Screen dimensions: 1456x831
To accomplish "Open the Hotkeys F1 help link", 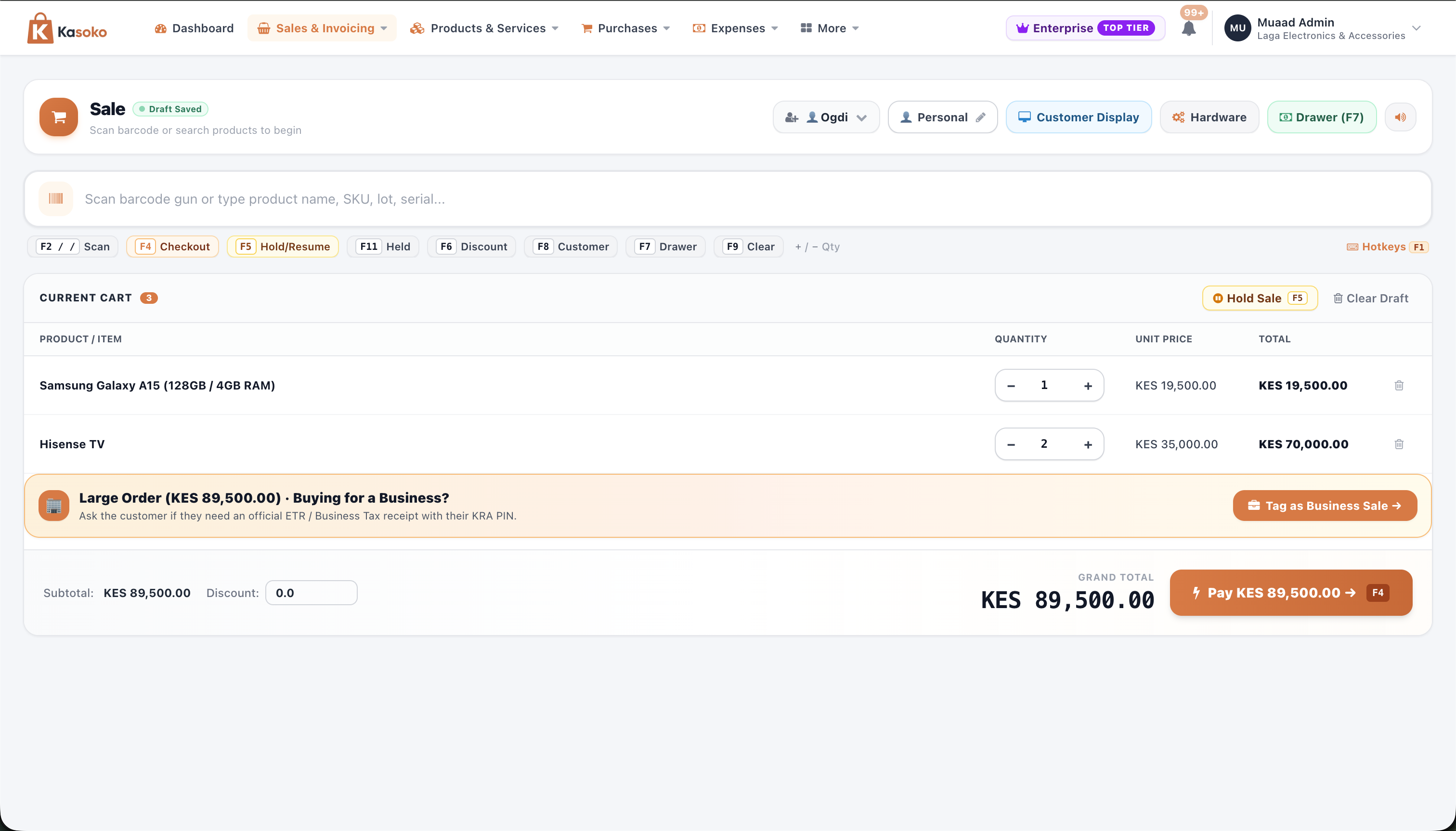I will coord(1387,247).
